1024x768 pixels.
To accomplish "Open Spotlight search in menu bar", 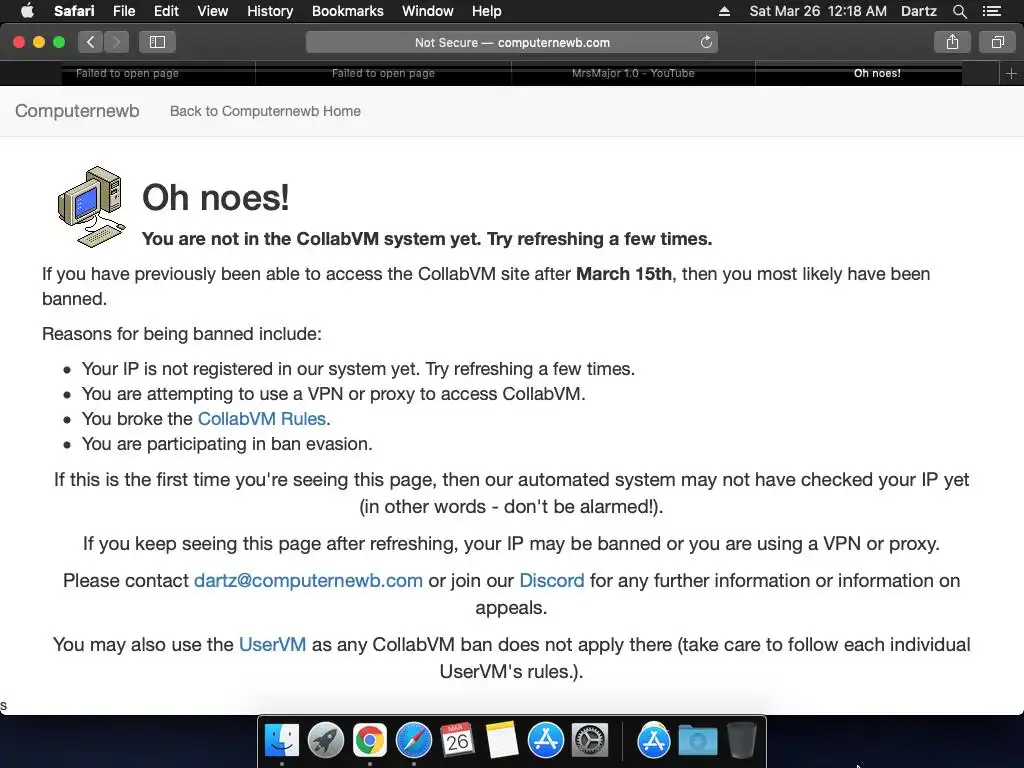I will pos(959,11).
